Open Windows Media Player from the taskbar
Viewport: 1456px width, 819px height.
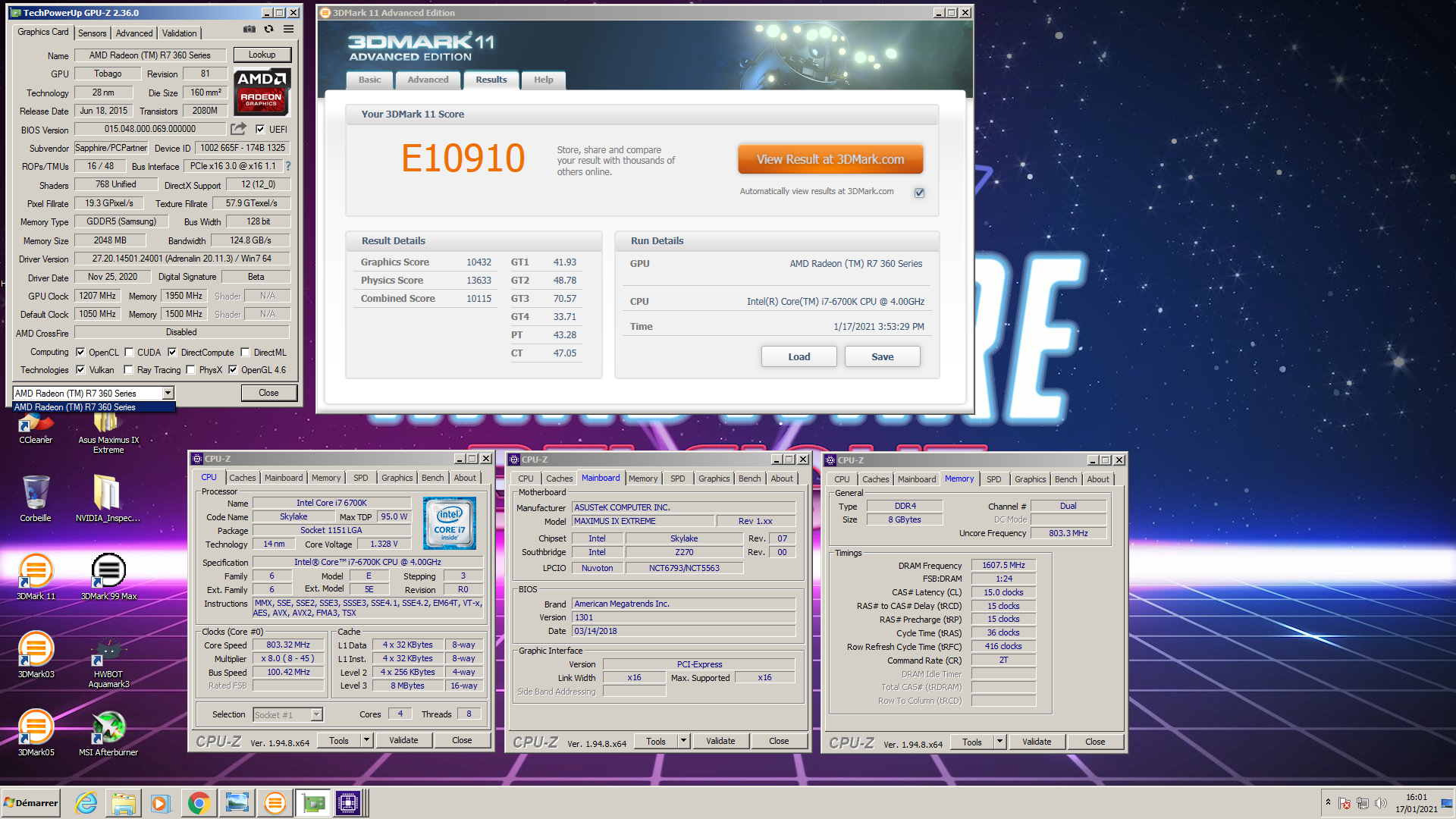click(160, 803)
